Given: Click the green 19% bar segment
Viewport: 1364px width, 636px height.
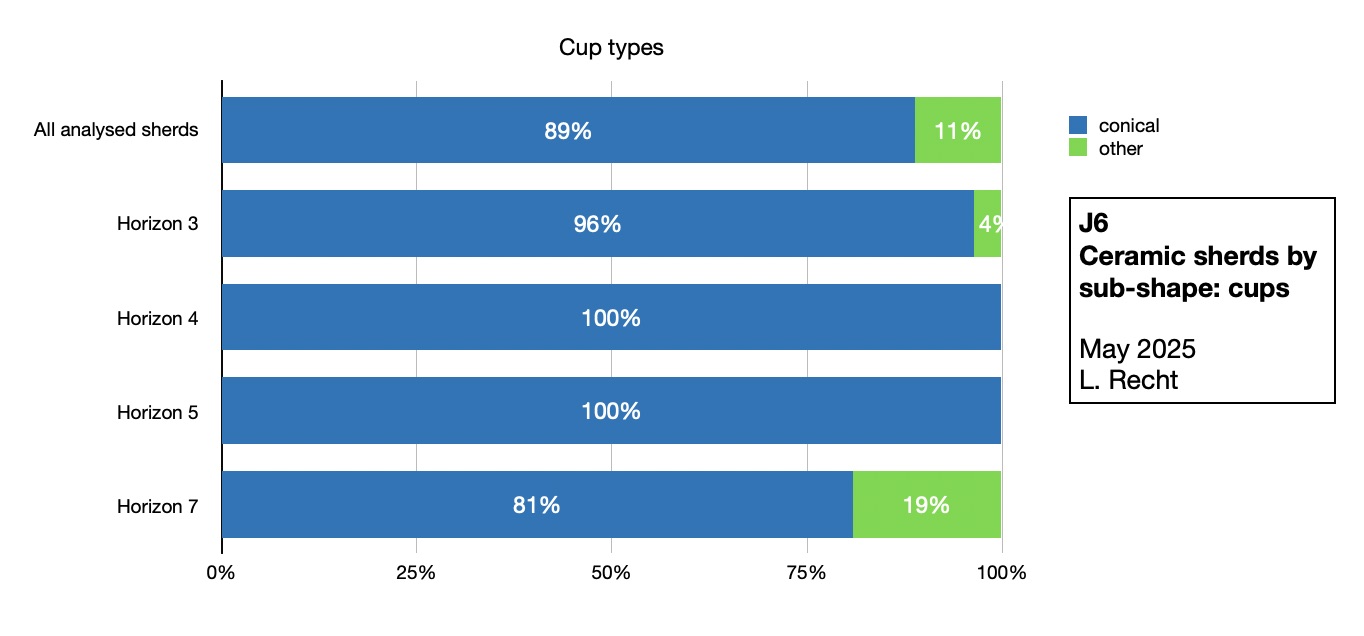Looking at the screenshot, I should tap(926, 505).
